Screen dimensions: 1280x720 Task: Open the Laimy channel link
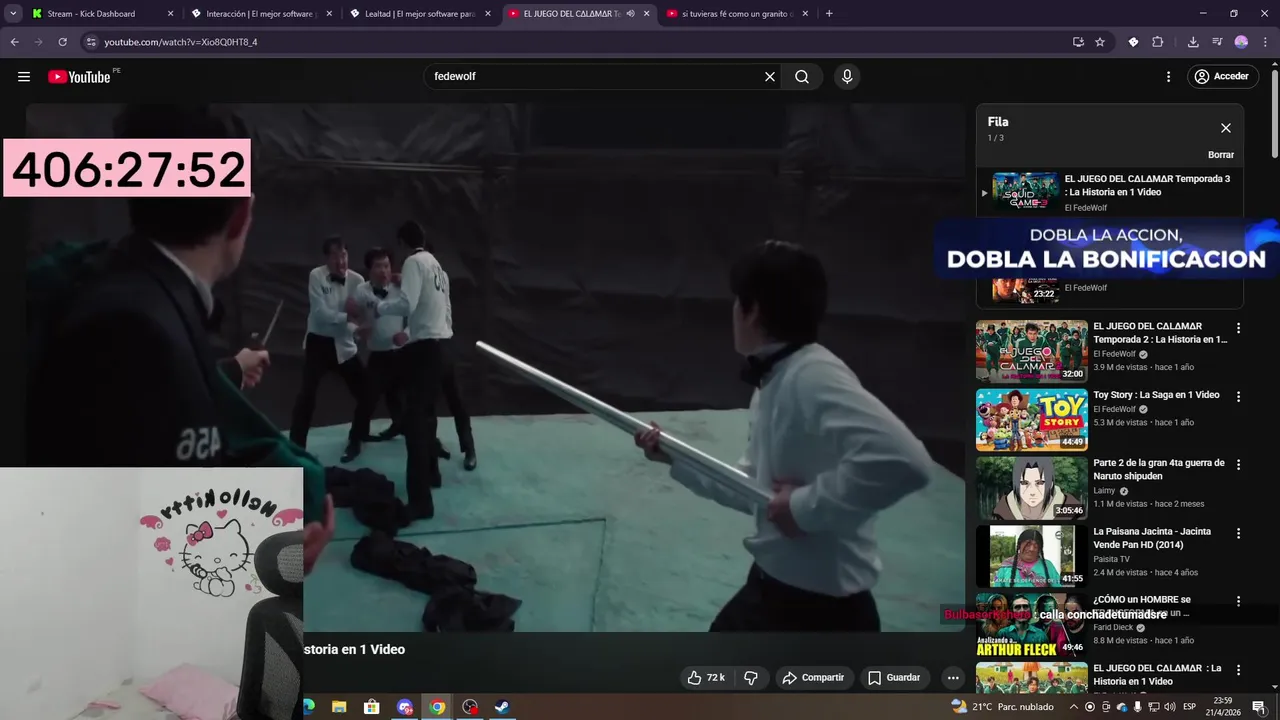click(x=1104, y=491)
